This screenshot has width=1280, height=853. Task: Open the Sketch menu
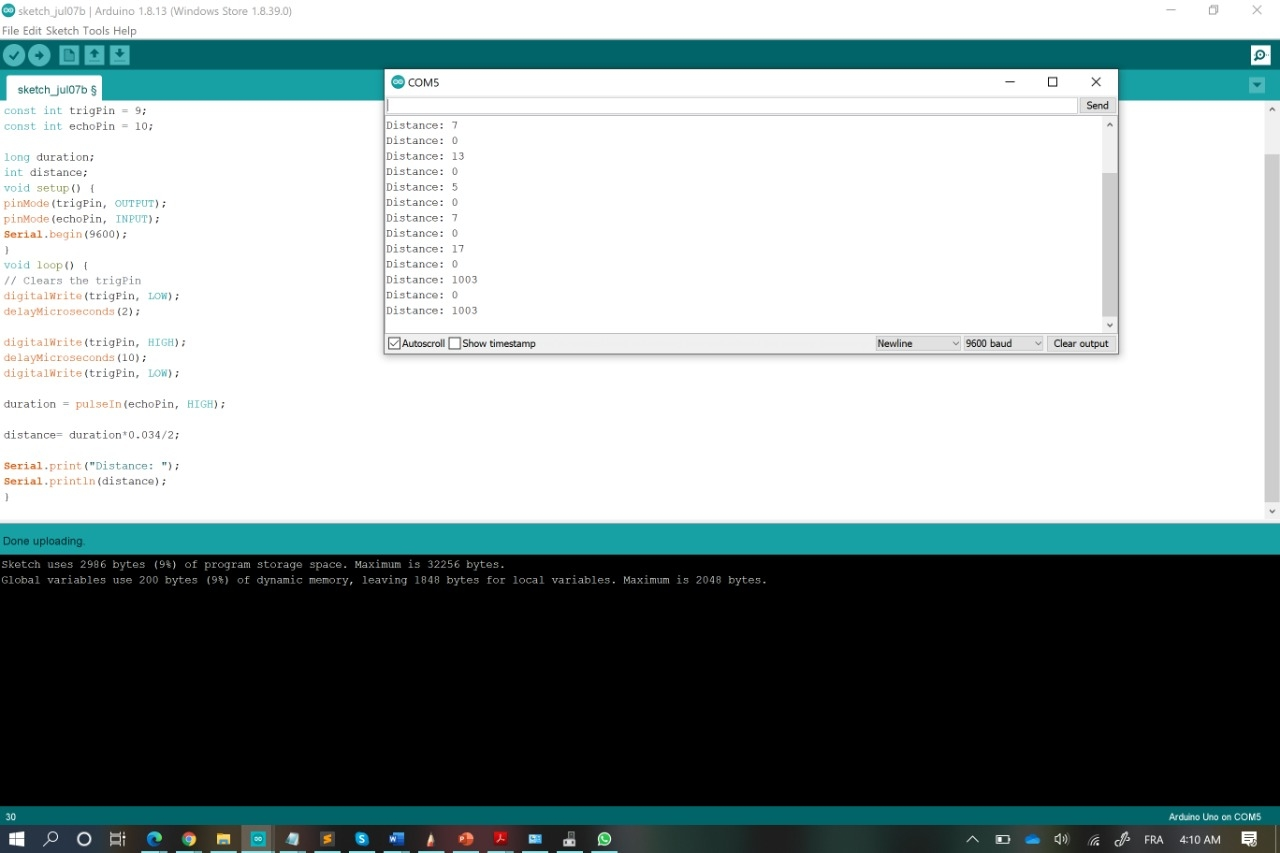[x=62, y=31]
